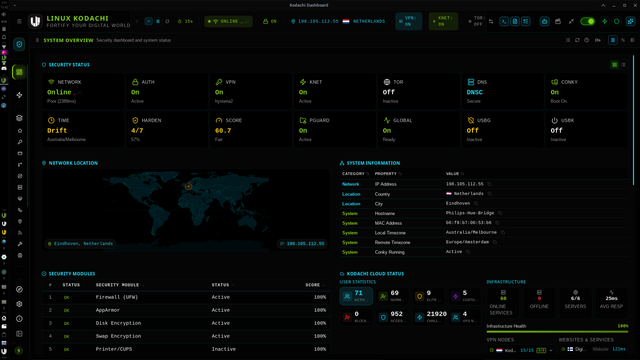Toggle the TOR: OFF button
This screenshot has width=640, height=360.
[x=477, y=21]
